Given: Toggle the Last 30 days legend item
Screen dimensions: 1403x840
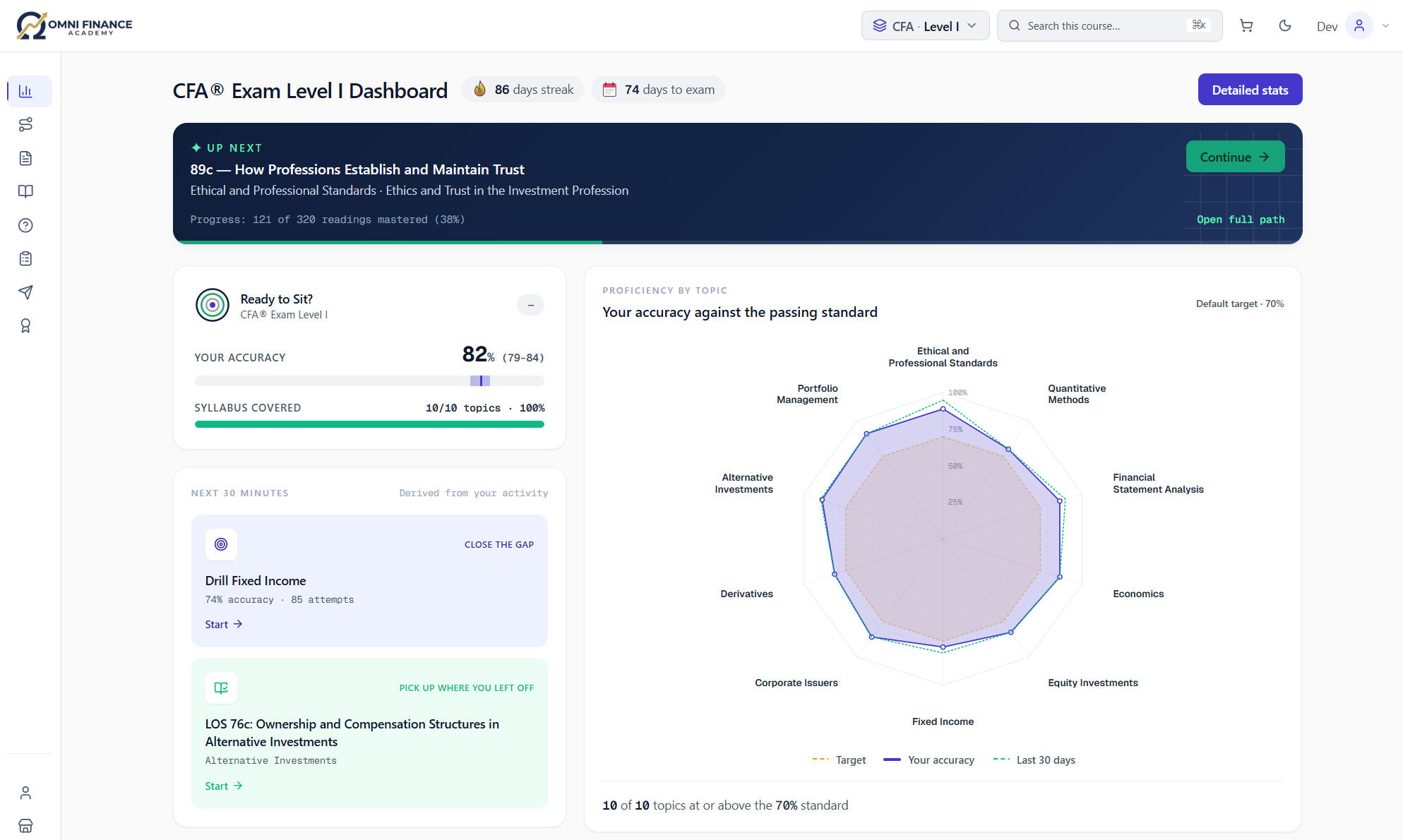Looking at the screenshot, I should (1034, 760).
